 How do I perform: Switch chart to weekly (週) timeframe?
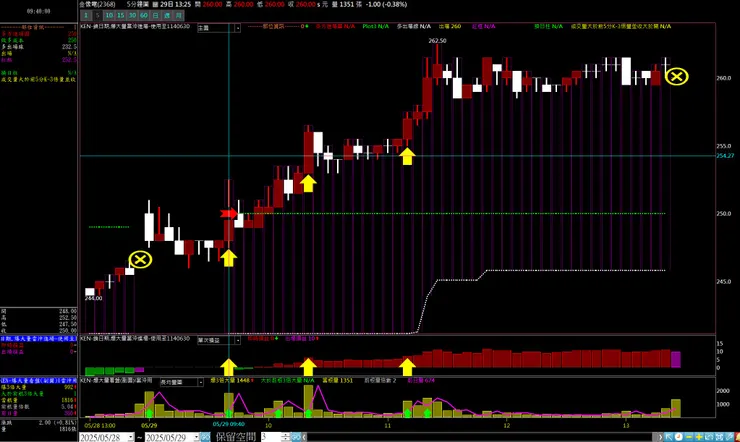[167, 15]
